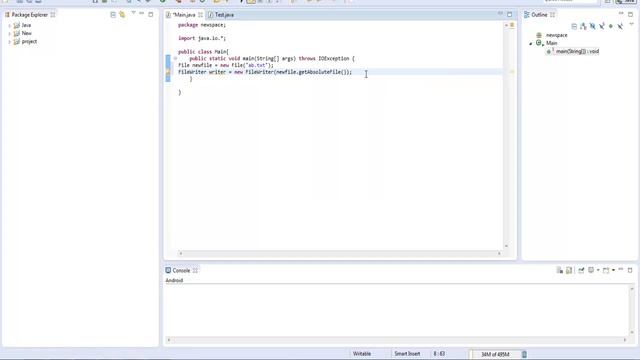The width and height of the screenshot is (640, 360).
Task: Click the Writable status bar field
Action: tap(362, 354)
